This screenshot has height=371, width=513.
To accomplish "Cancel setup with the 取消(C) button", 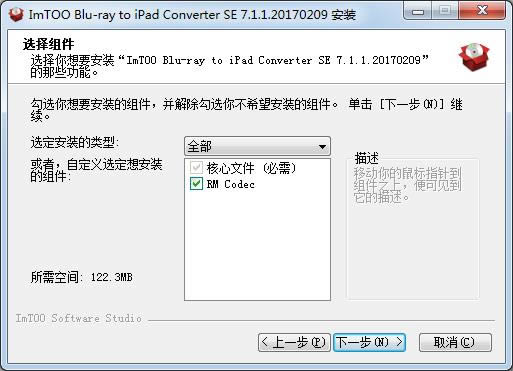I will click(455, 342).
